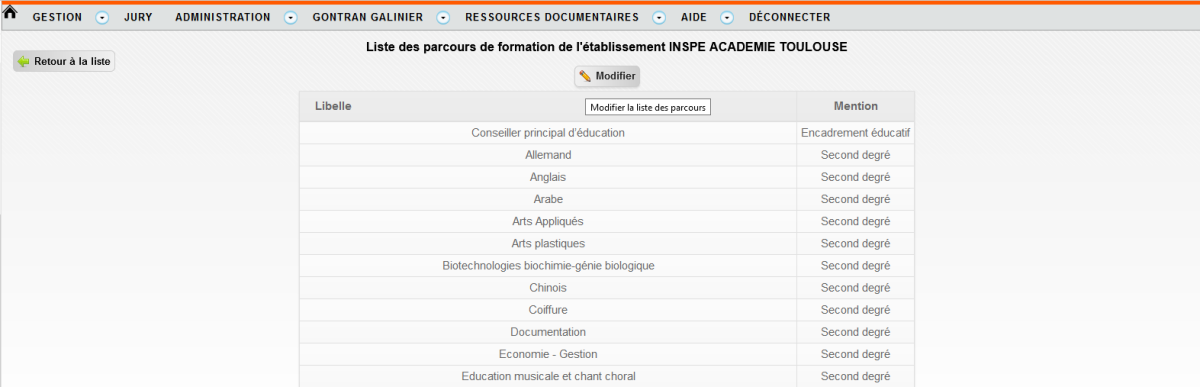Click the Retour à la liste button
Viewport: 1200px width, 387px height.
(x=64, y=62)
